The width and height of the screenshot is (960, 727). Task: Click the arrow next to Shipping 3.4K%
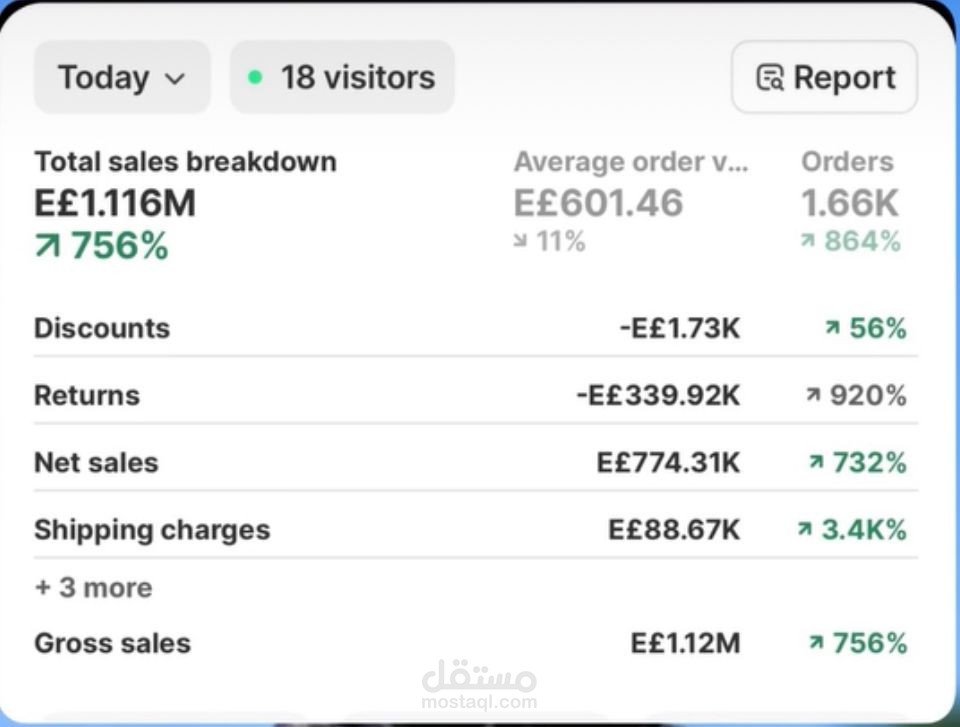point(805,529)
